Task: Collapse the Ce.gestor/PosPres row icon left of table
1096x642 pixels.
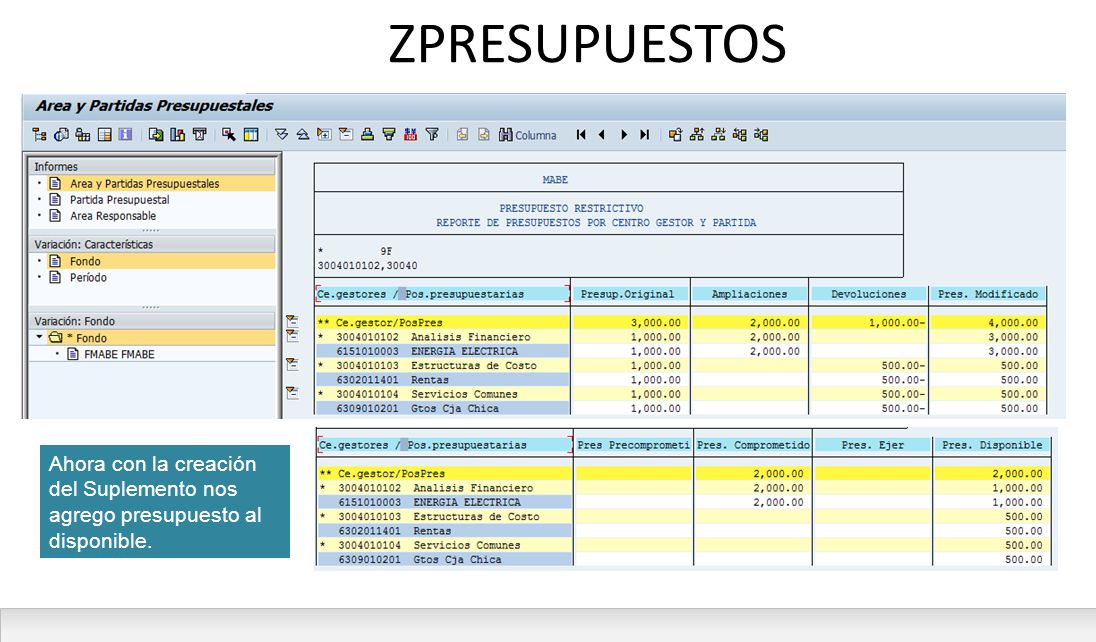Action: click(293, 322)
